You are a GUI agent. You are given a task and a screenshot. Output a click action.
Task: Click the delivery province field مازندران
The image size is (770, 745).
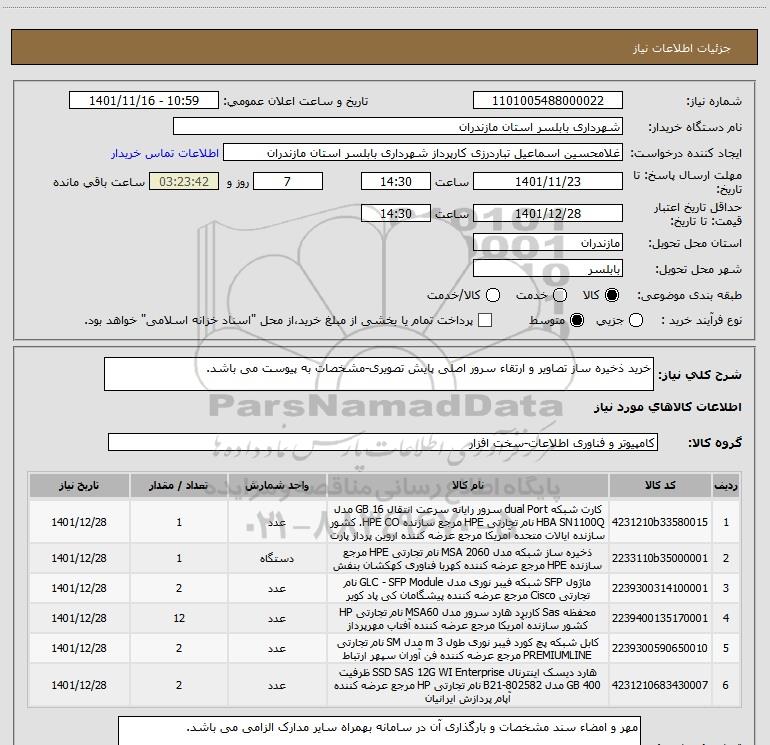[x=548, y=243]
